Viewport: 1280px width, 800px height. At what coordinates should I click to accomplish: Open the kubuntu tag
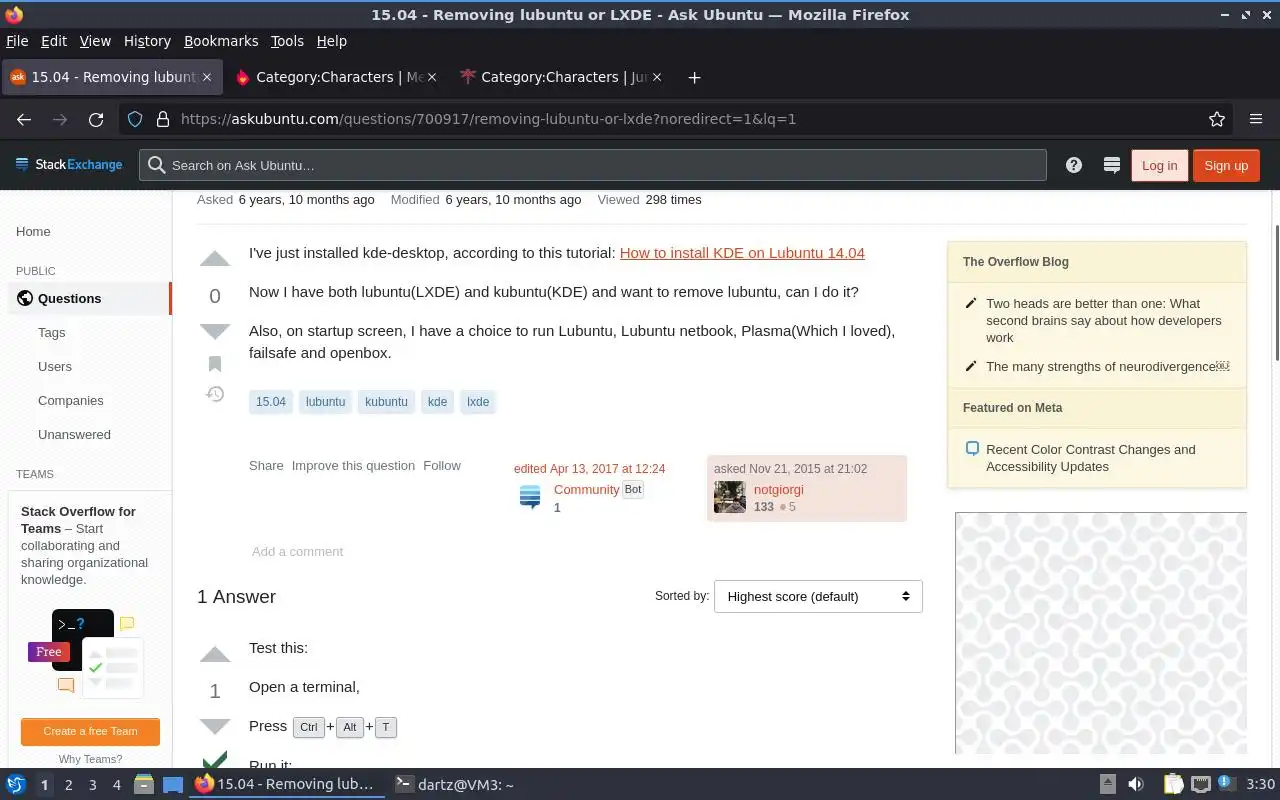click(x=386, y=402)
